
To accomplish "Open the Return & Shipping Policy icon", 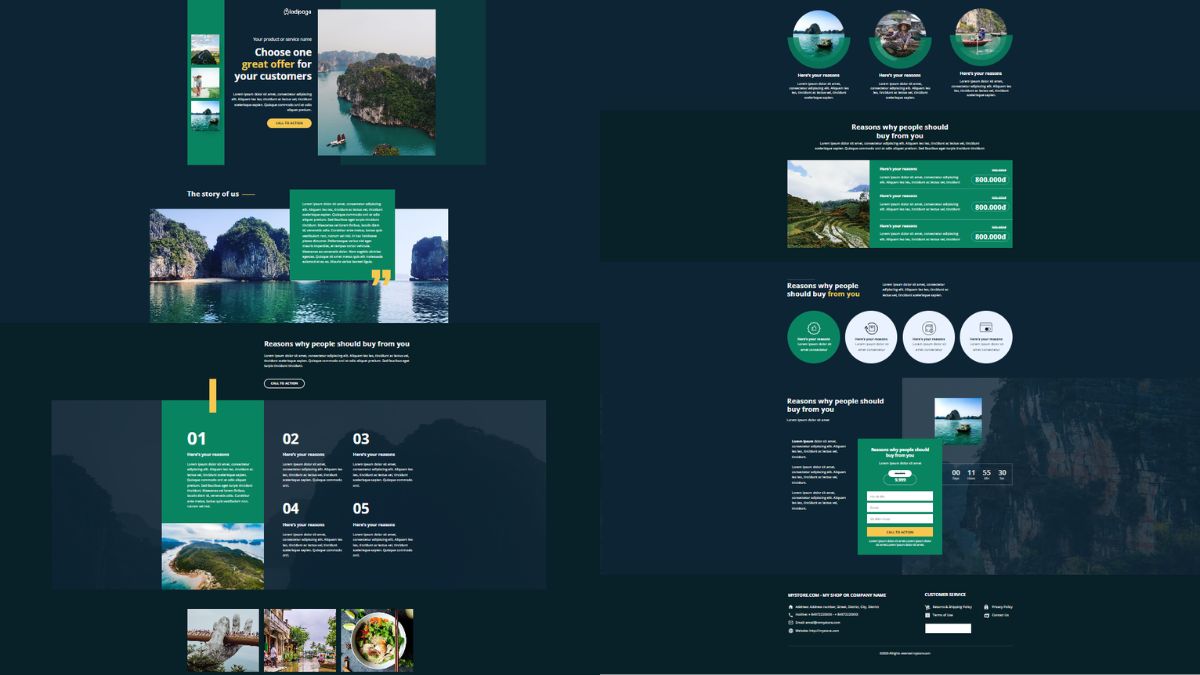I will (927, 607).
